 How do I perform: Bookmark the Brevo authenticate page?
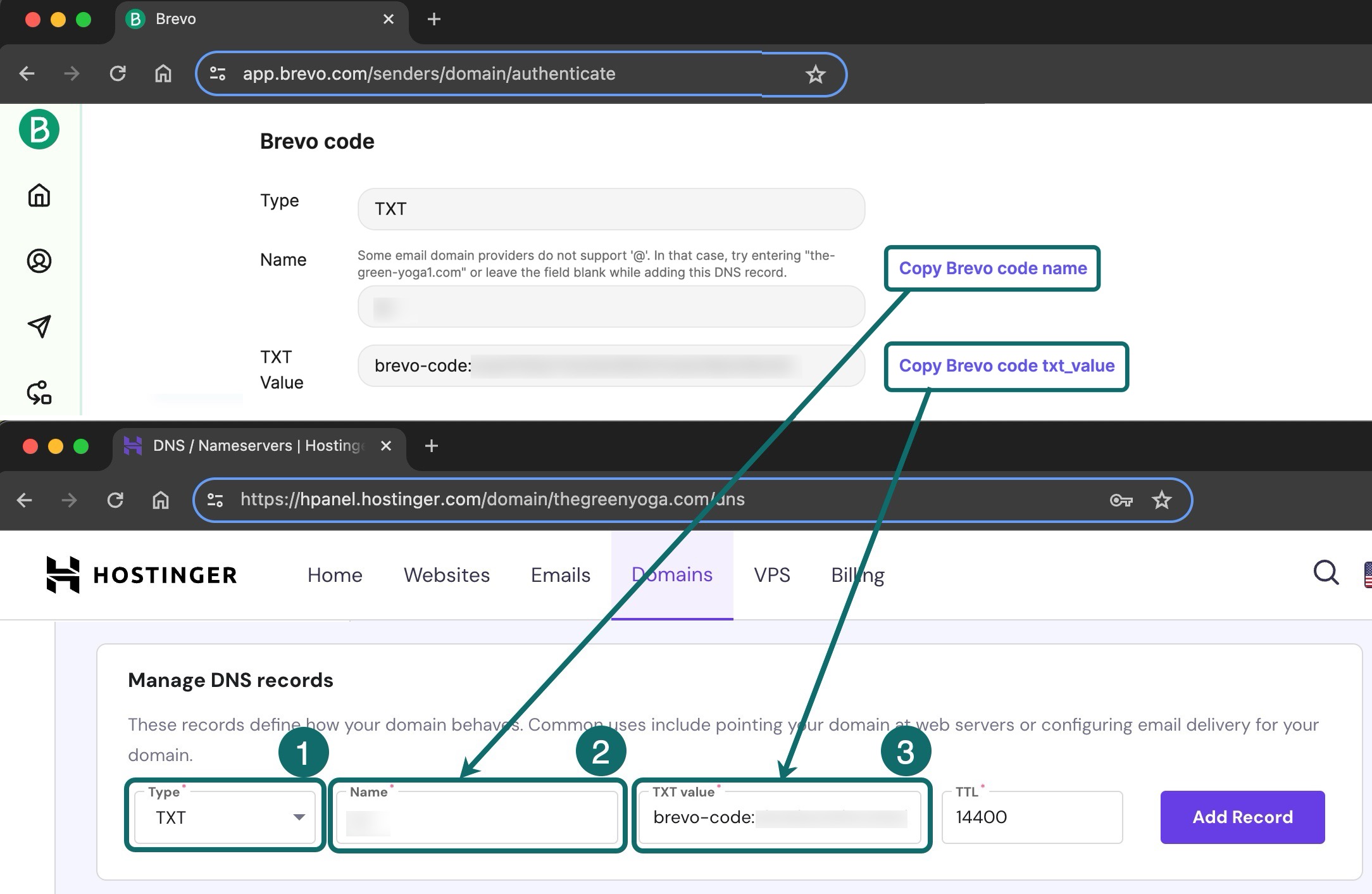point(815,74)
